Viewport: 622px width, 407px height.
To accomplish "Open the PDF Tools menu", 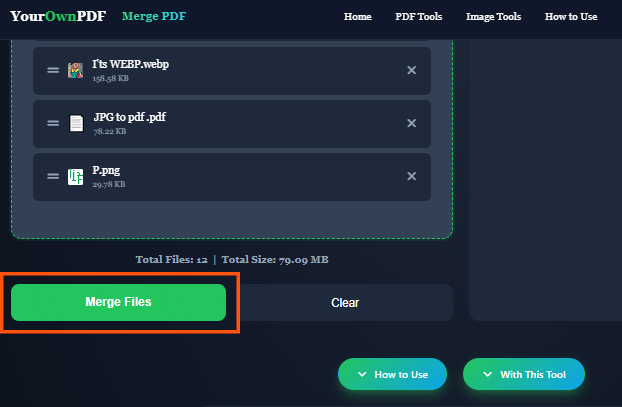I will click(x=419, y=17).
